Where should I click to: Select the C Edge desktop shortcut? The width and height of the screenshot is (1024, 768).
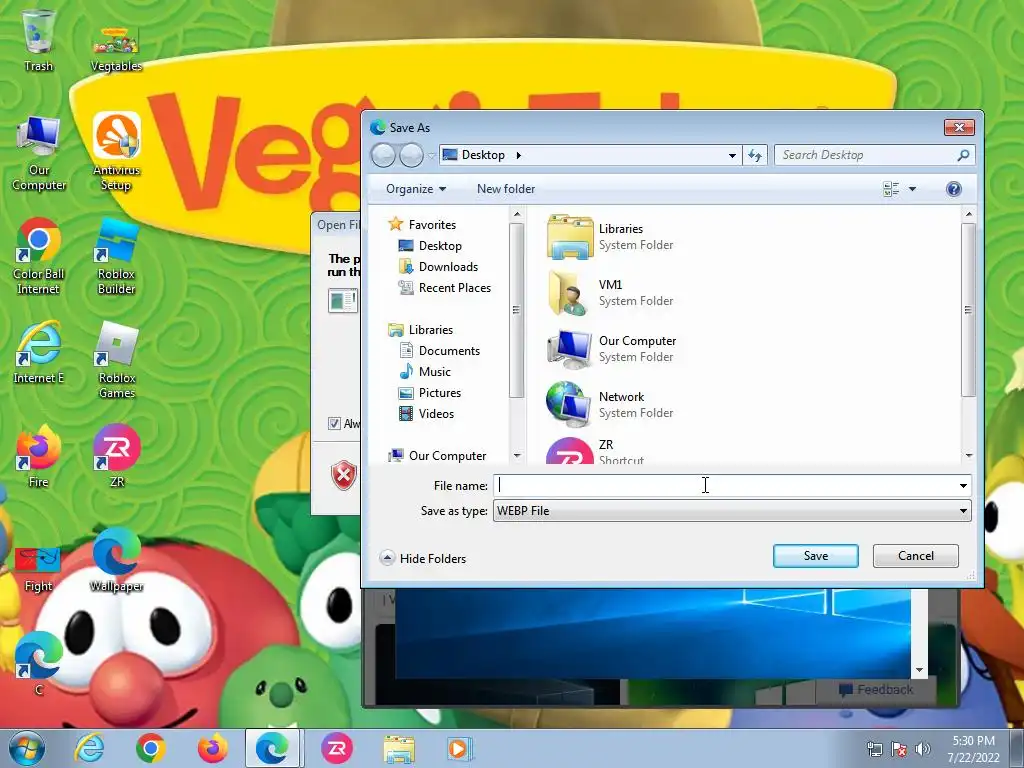click(39, 663)
